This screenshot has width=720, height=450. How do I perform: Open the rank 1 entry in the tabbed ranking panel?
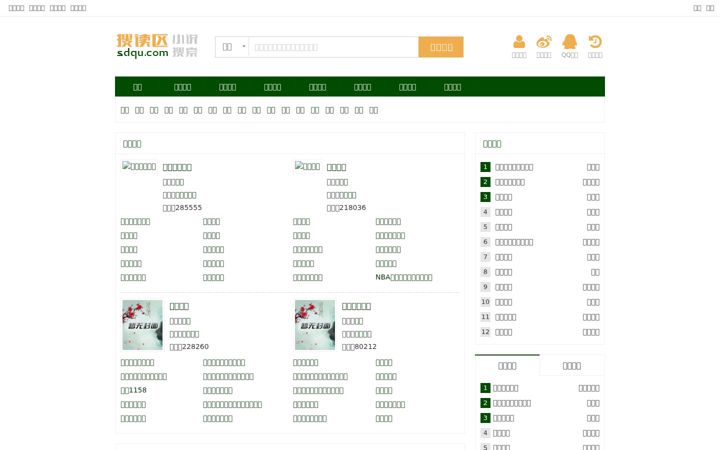coord(506,388)
